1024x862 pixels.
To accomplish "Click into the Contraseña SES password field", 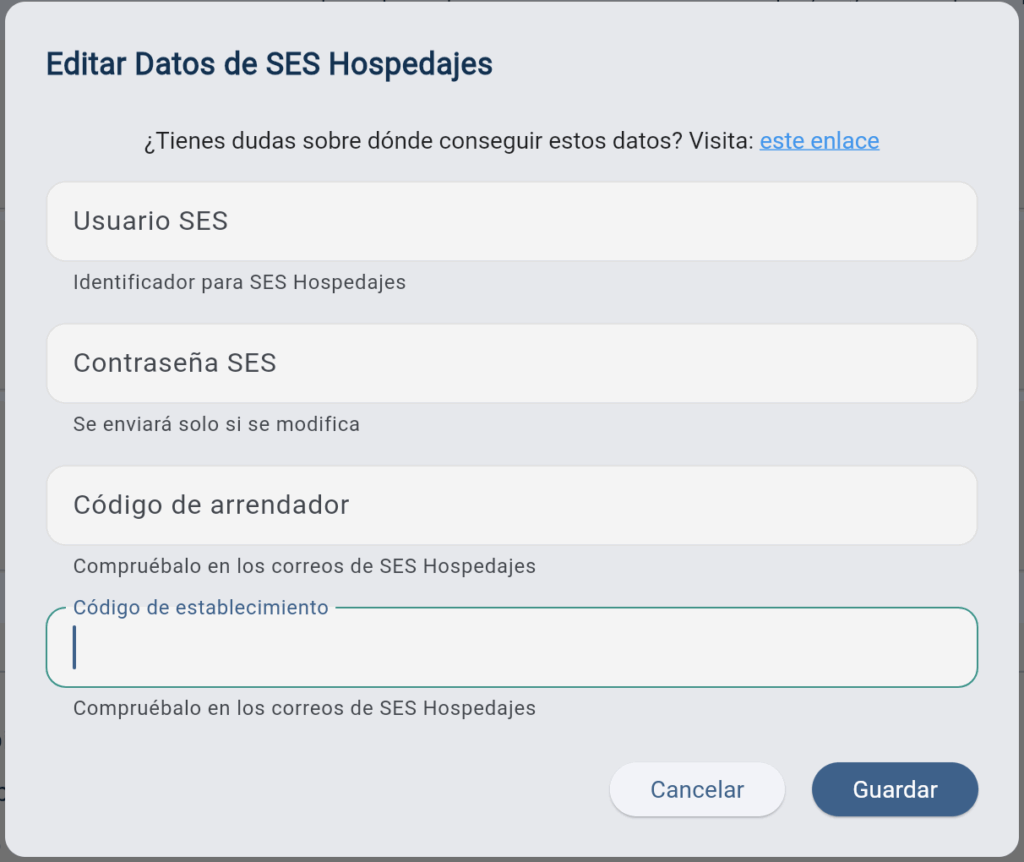I will coord(511,363).
